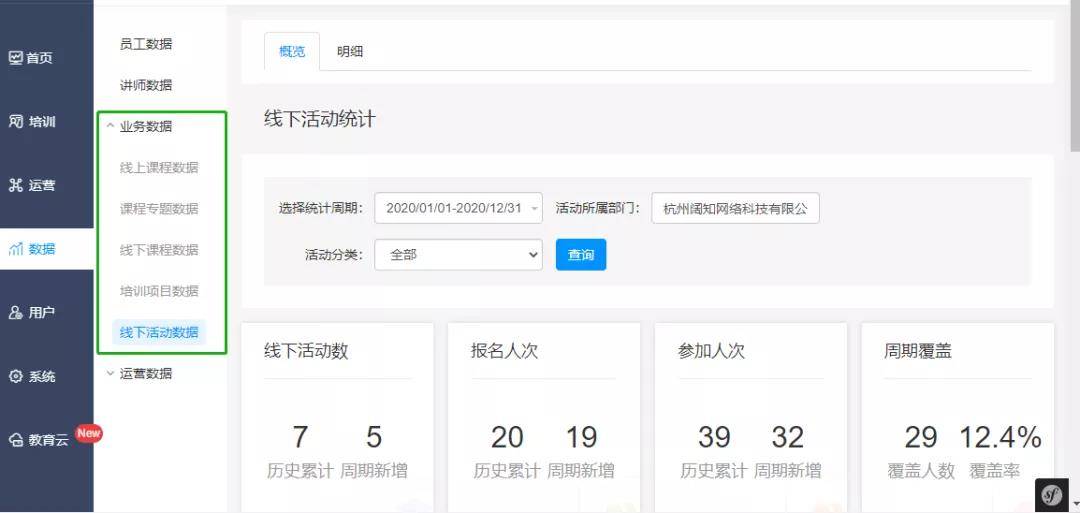This screenshot has width=1080, height=513.
Task: Open the 系统 gear icon in sidebar
Action: pyautogui.click(x=16, y=377)
